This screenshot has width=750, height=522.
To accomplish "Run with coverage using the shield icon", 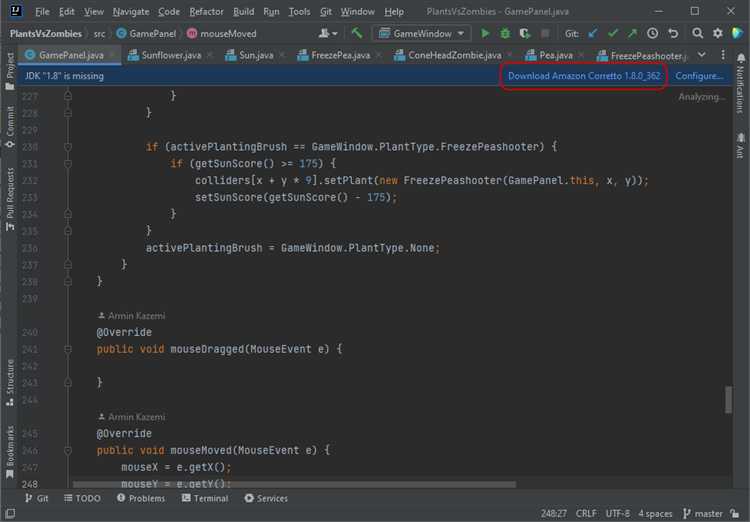I will tap(525, 33).
